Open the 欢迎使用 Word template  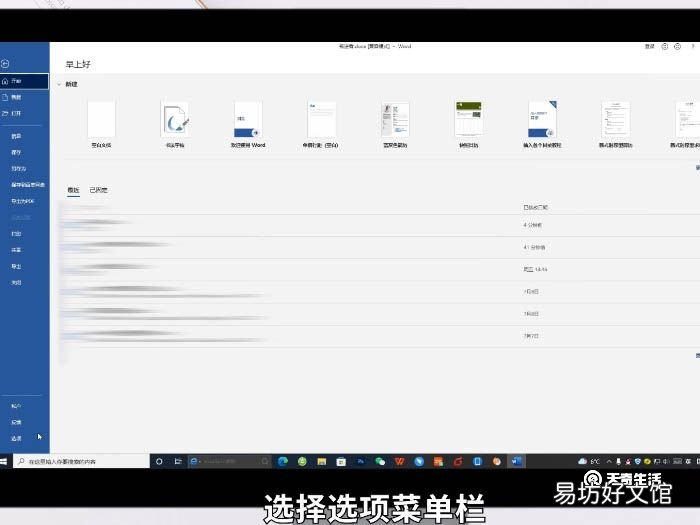click(x=248, y=124)
